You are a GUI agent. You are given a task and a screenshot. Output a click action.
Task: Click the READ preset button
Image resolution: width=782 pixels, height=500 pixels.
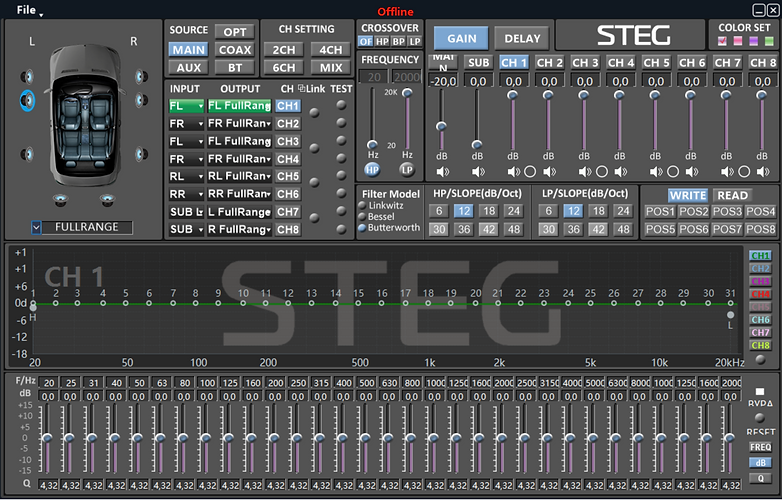[x=733, y=195]
